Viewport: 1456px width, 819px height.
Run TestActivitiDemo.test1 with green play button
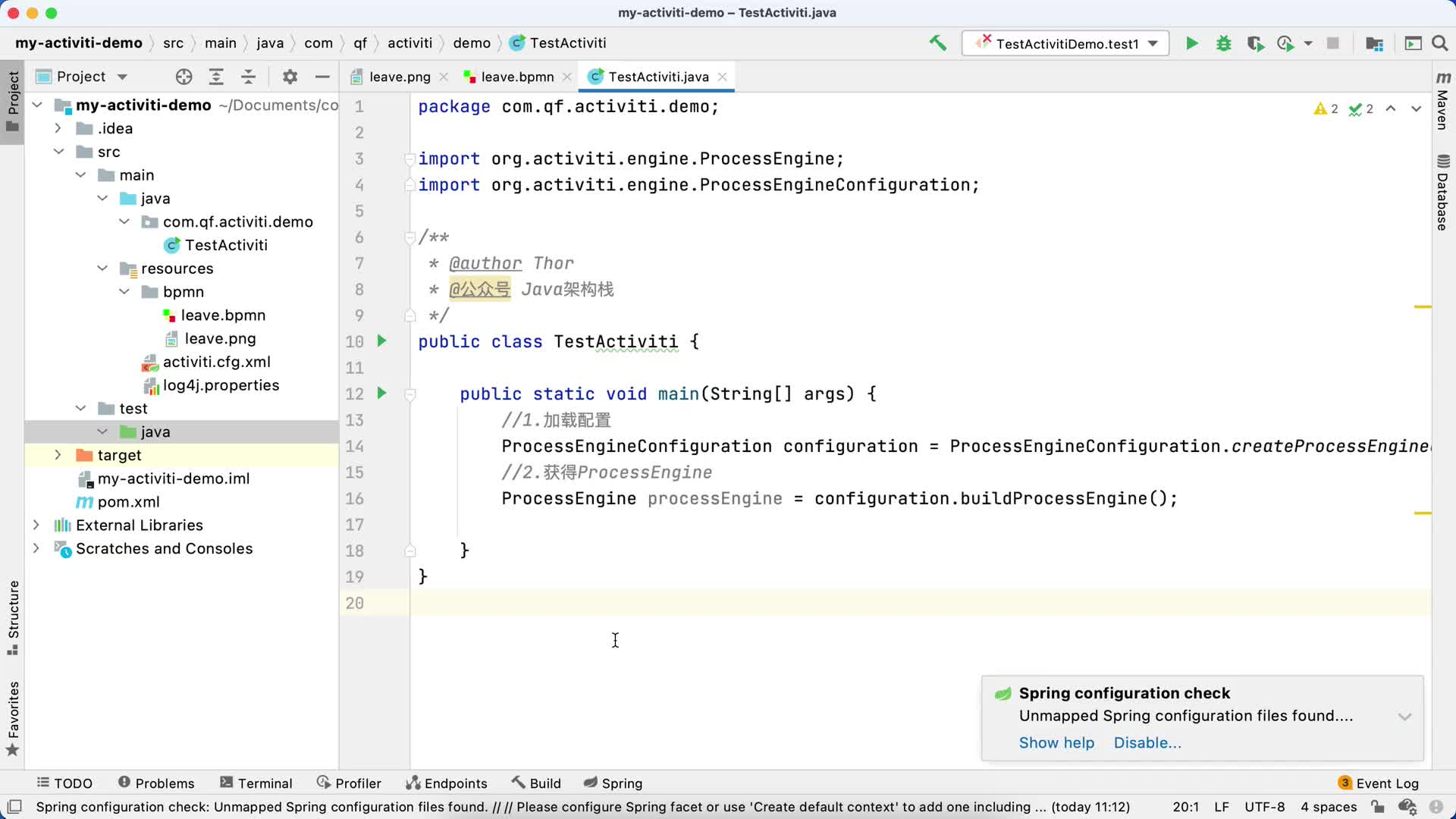[1192, 43]
